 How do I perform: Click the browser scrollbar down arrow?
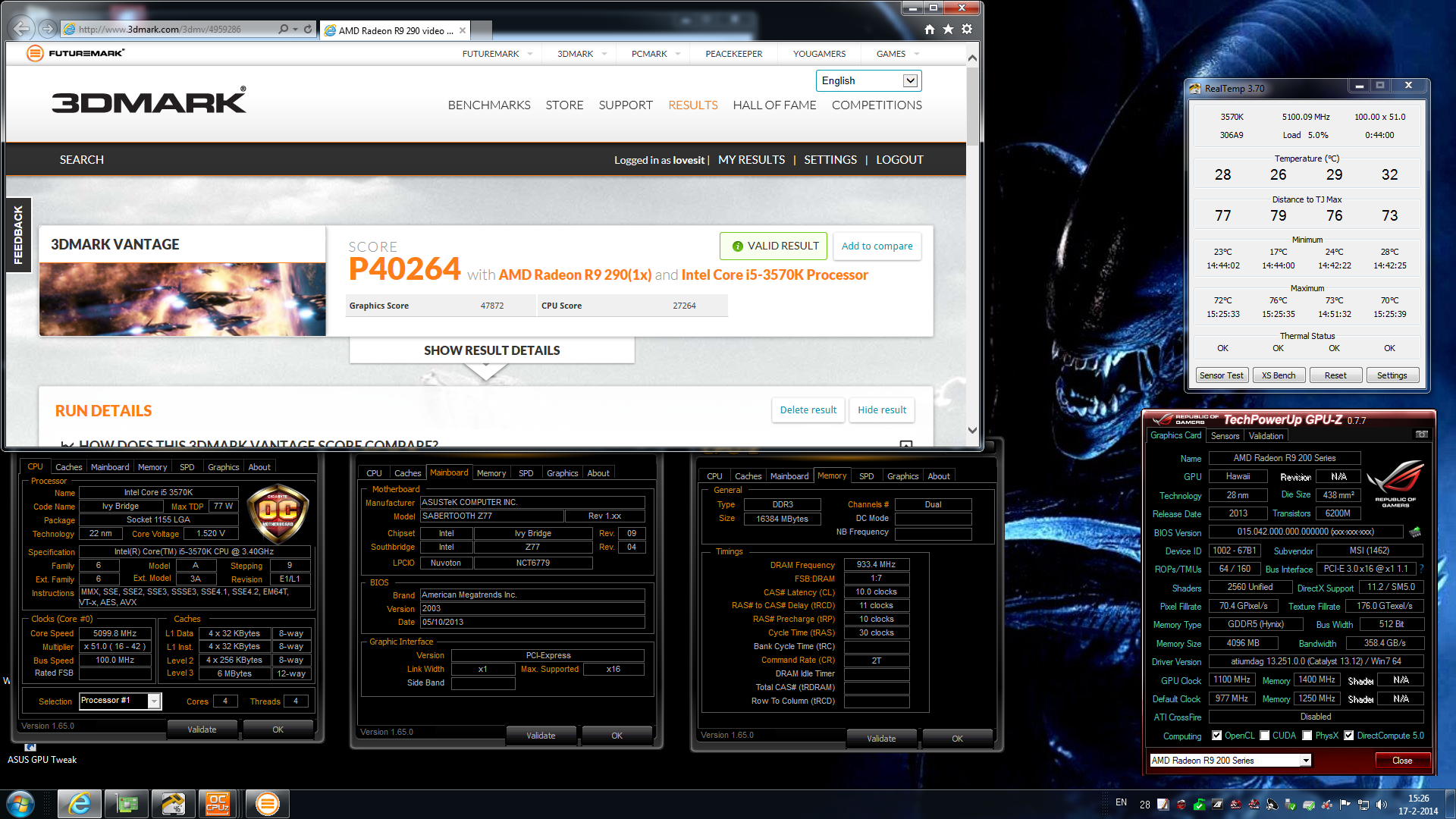tap(973, 430)
